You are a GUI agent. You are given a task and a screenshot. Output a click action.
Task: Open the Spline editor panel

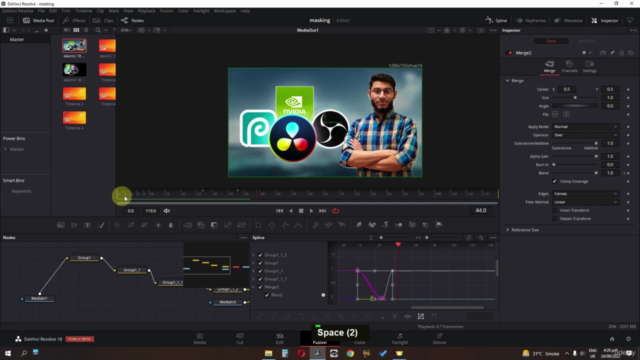(496, 20)
